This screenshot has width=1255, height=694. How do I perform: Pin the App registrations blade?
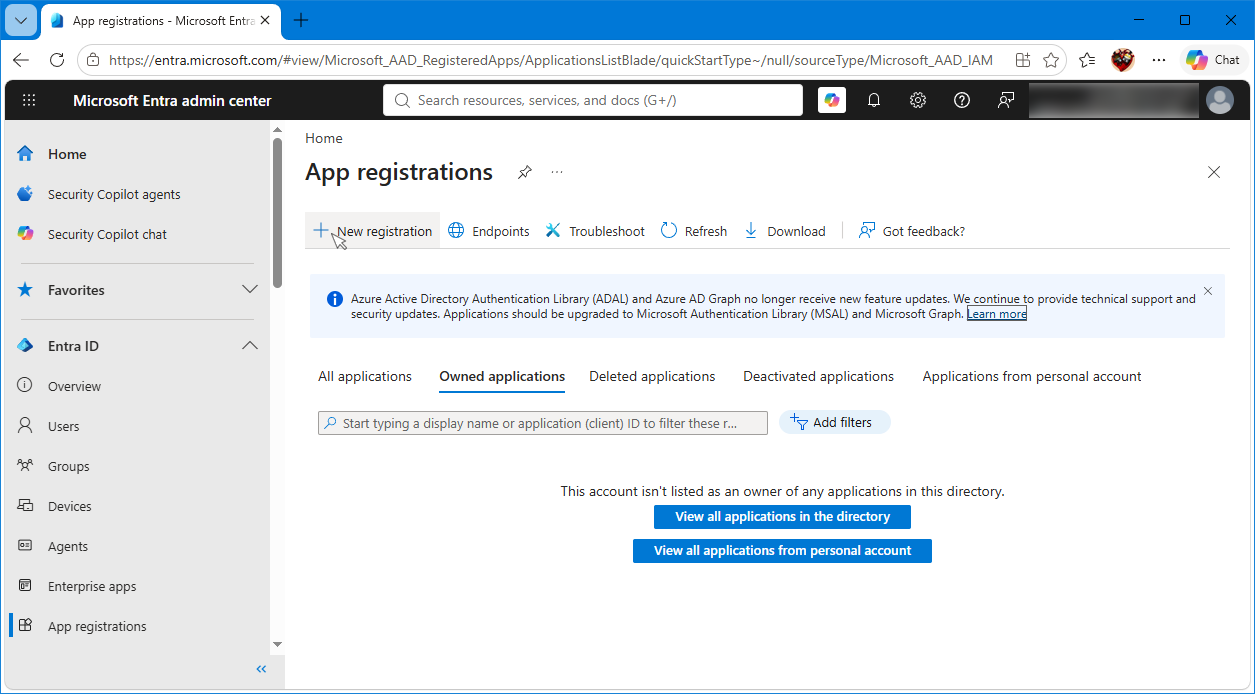click(524, 172)
